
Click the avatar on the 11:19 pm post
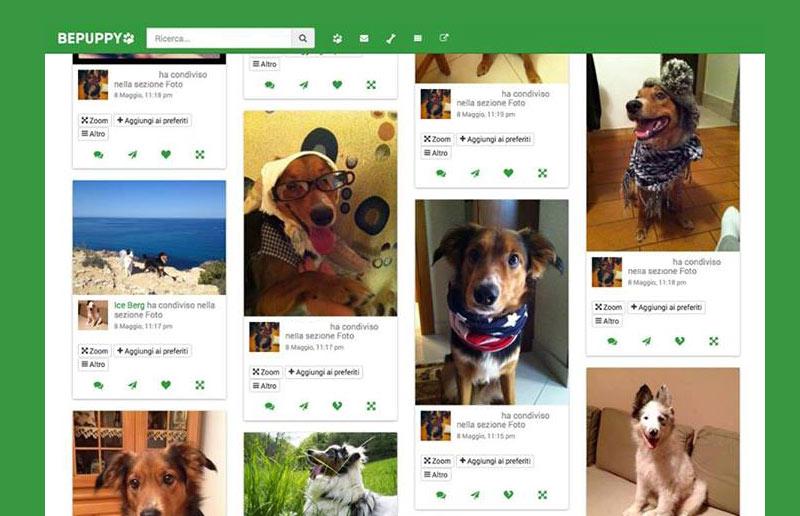click(x=436, y=104)
